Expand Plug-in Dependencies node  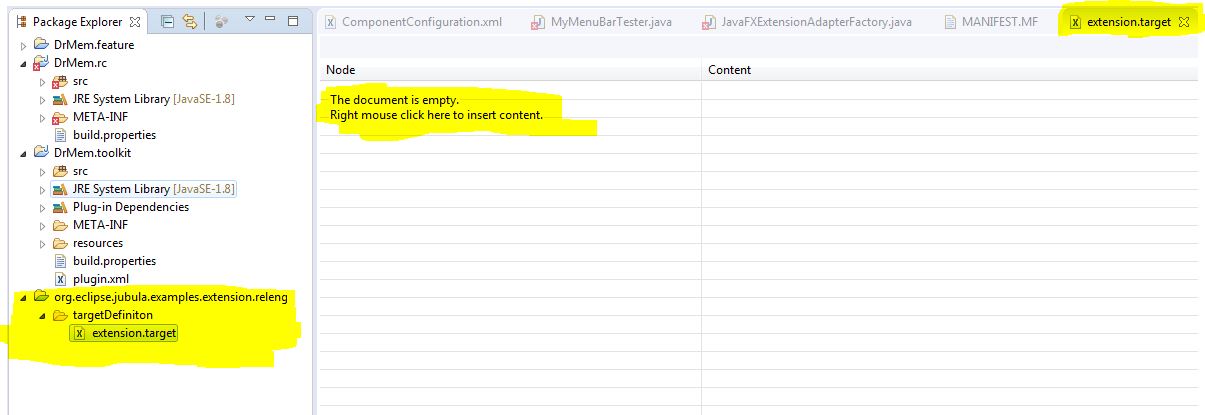coord(43,207)
